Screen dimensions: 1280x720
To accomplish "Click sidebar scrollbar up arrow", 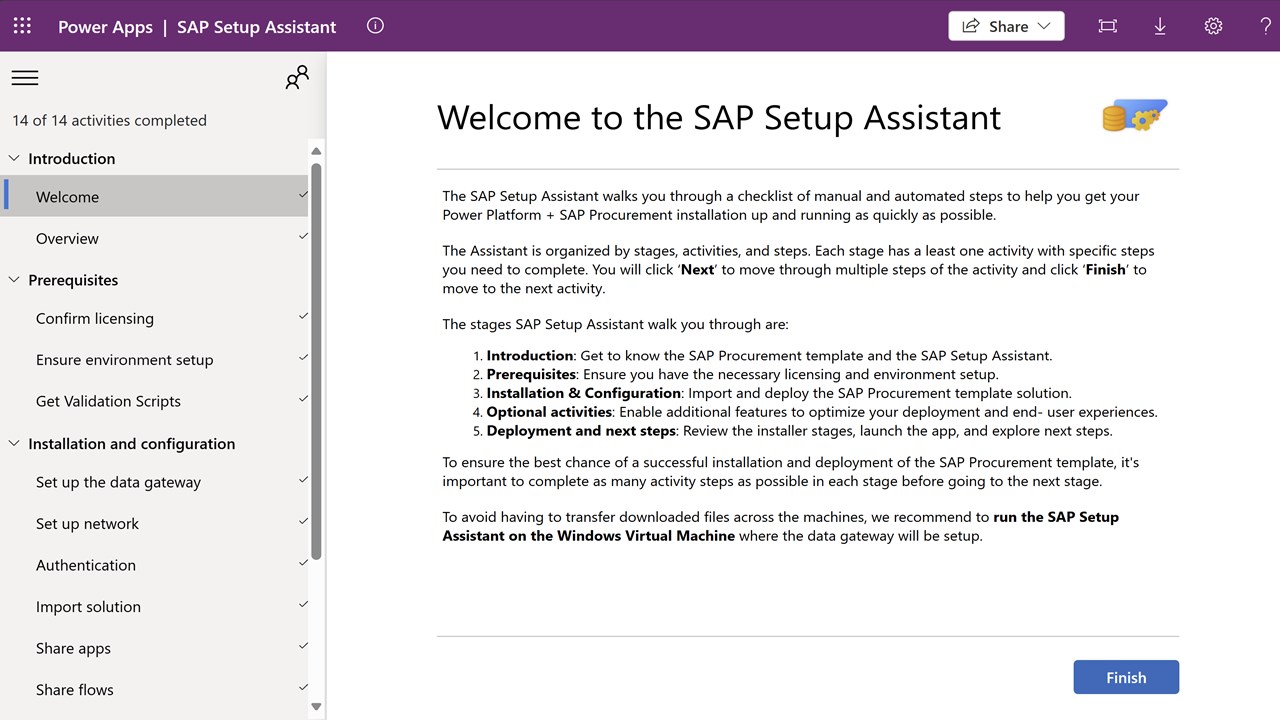I will click(x=316, y=152).
